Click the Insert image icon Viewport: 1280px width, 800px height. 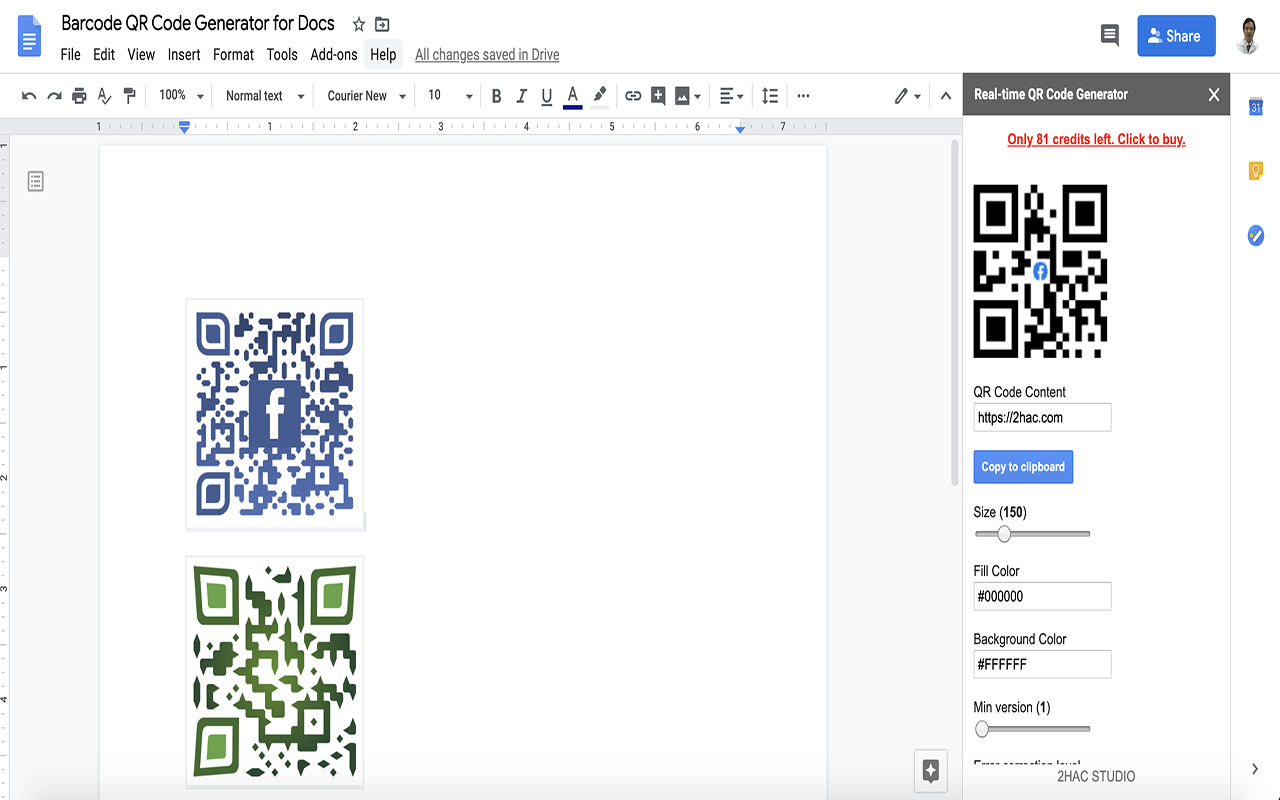coord(683,96)
